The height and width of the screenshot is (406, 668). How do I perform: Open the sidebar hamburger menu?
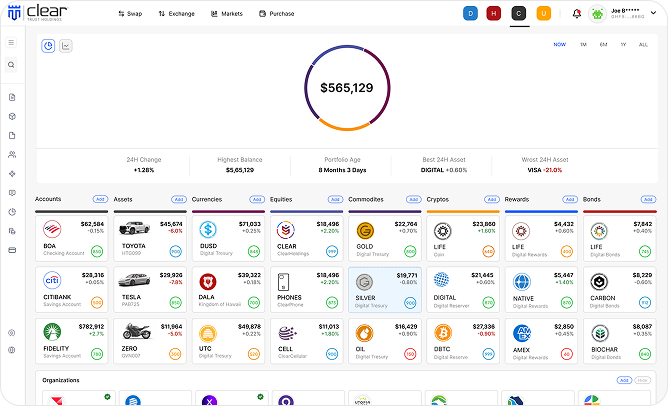(11, 42)
